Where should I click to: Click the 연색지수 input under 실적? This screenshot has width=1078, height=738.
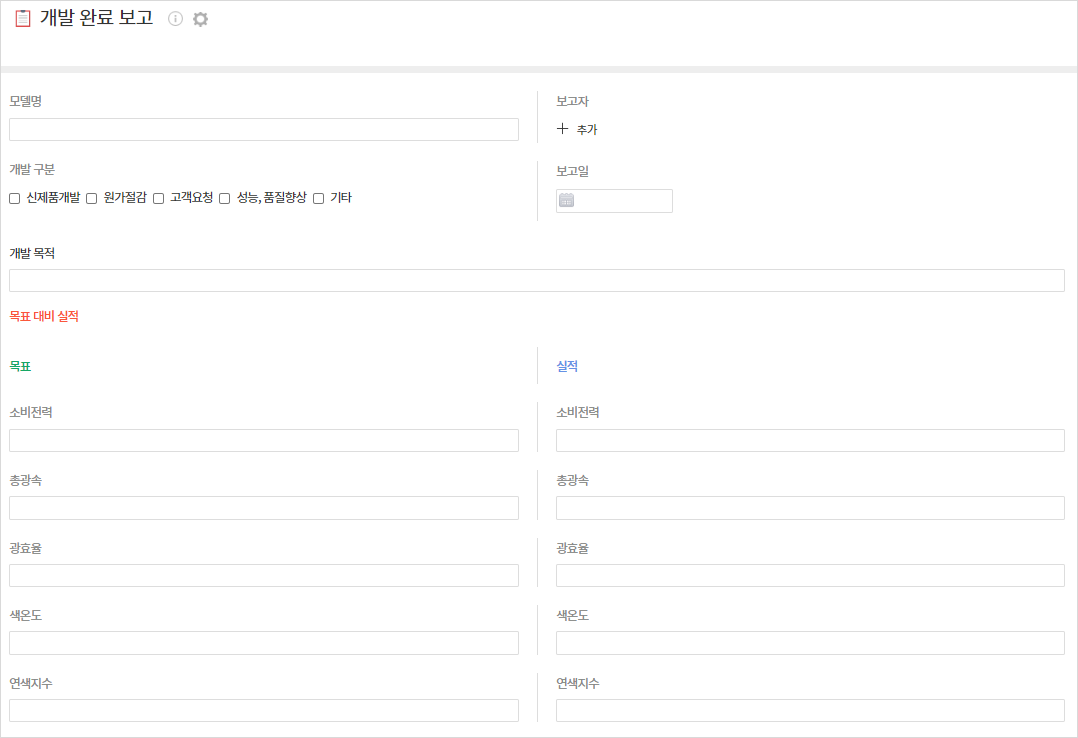point(810,710)
